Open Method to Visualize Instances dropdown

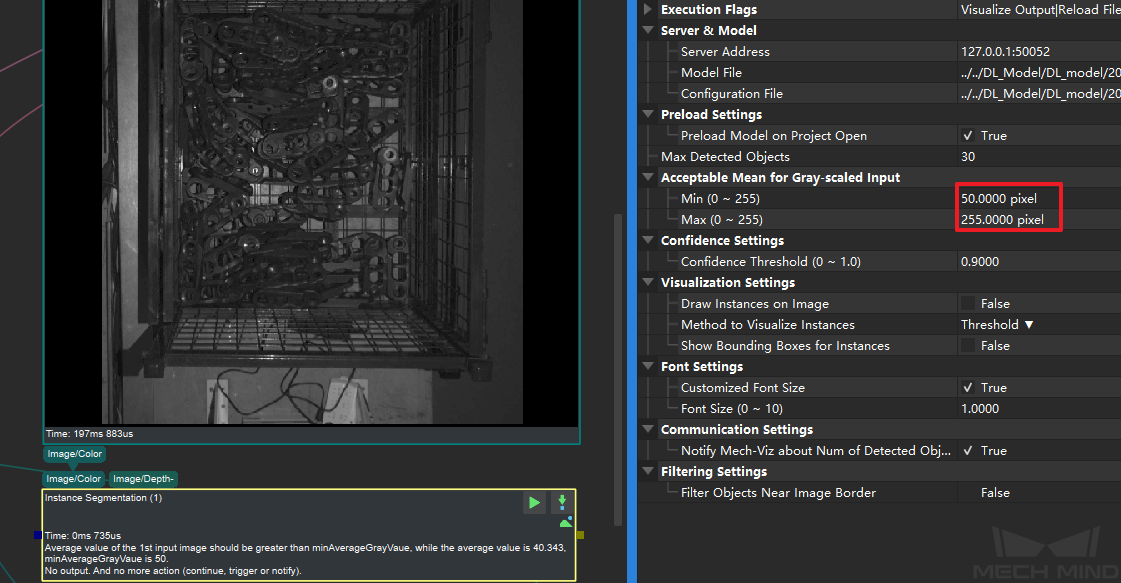tap(997, 325)
